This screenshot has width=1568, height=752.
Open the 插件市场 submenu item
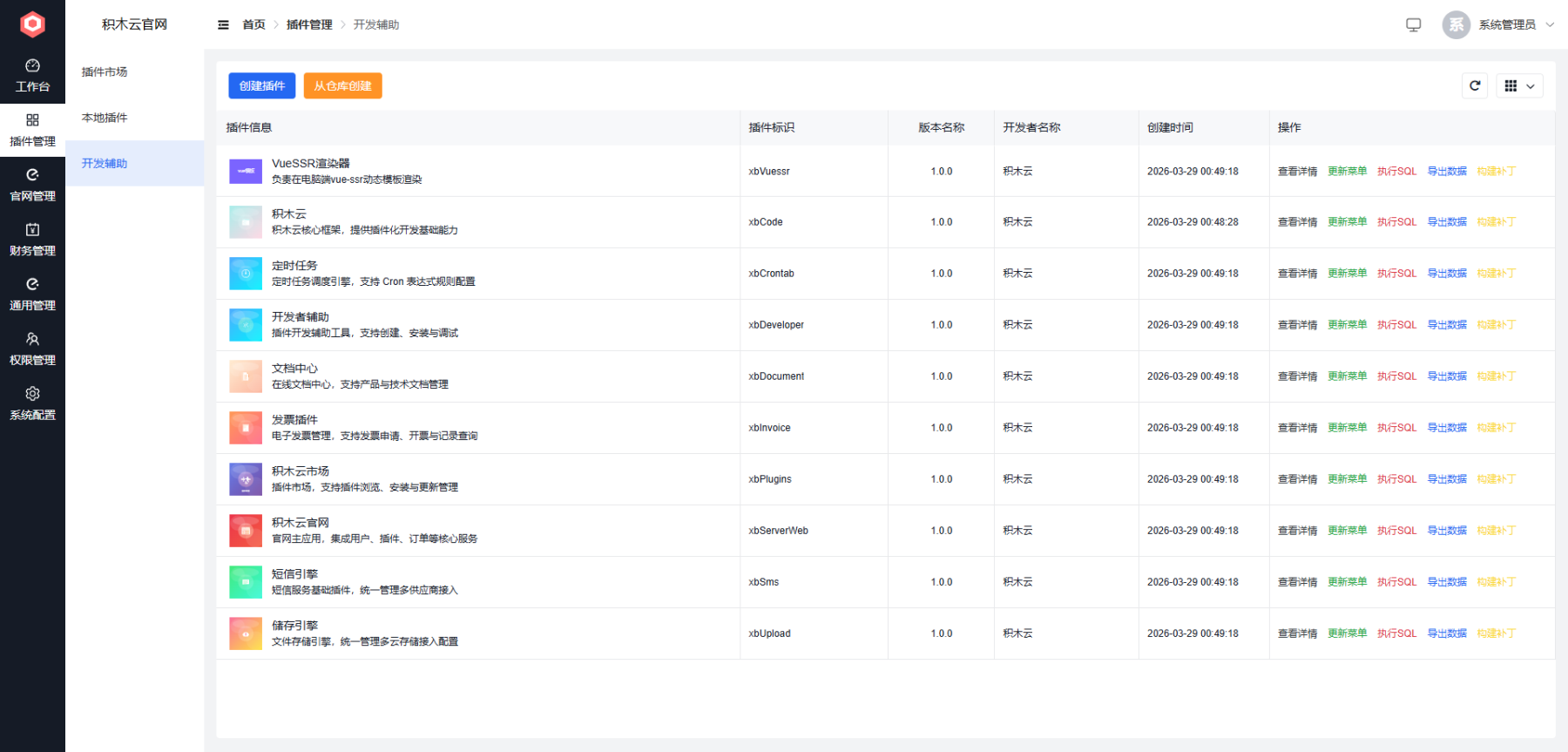[105, 71]
